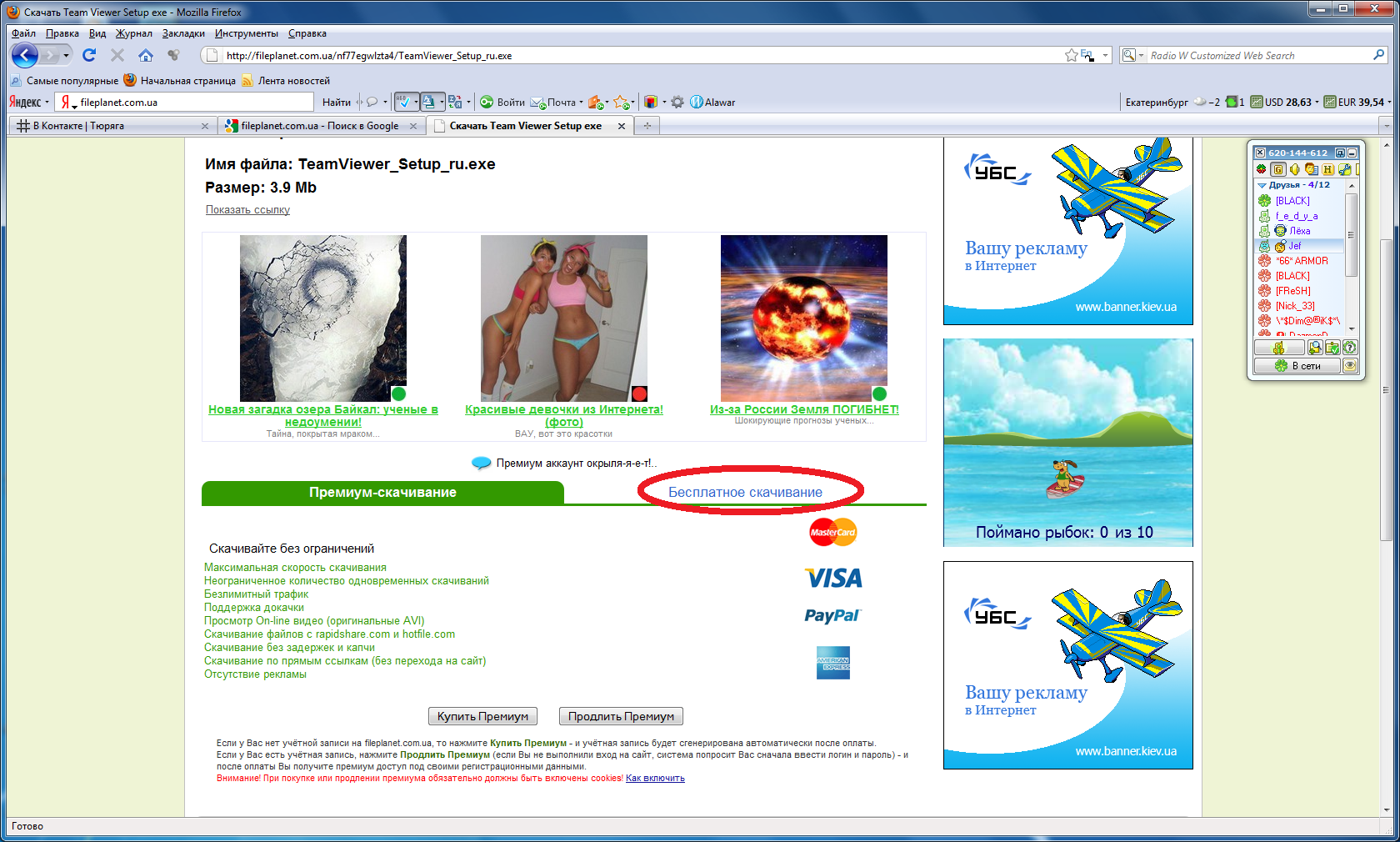Open the address bar history dropdown

[1106, 55]
